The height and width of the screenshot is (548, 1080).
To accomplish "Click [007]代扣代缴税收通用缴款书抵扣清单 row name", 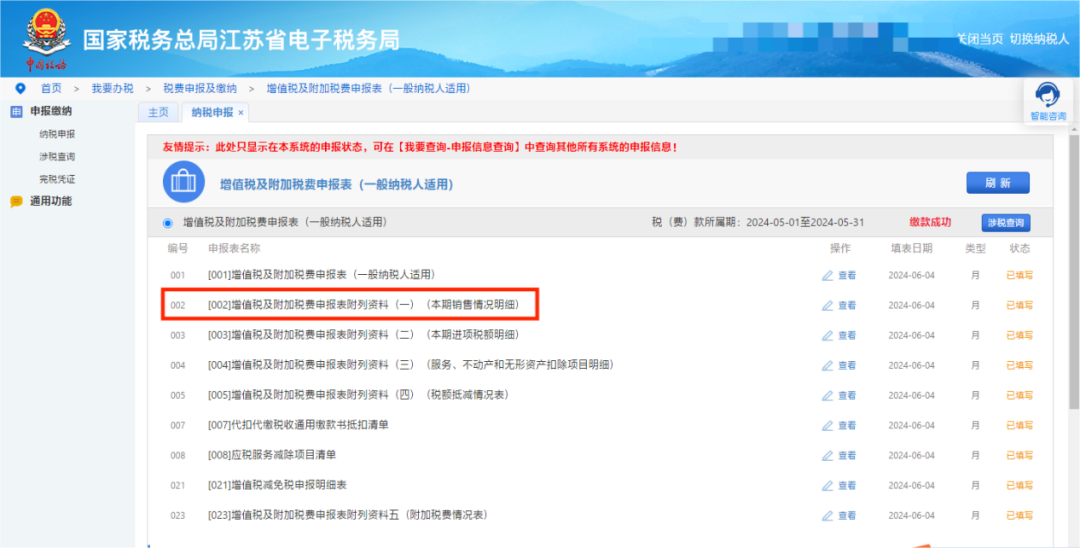I will tap(298, 425).
